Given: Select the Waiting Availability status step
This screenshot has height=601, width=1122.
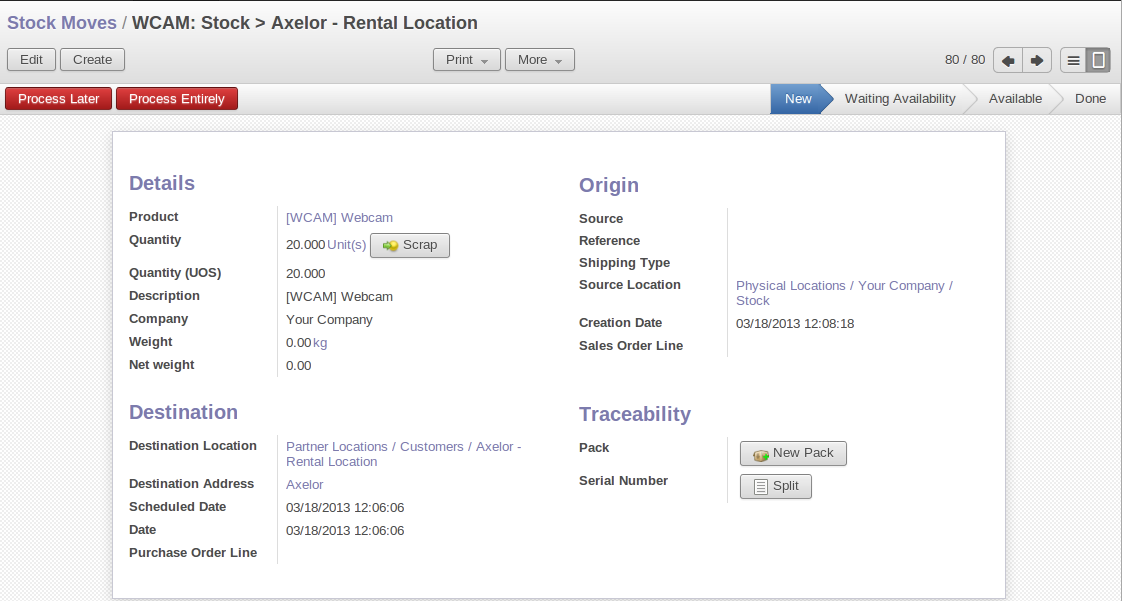Looking at the screenshot, I should (899, 99).
